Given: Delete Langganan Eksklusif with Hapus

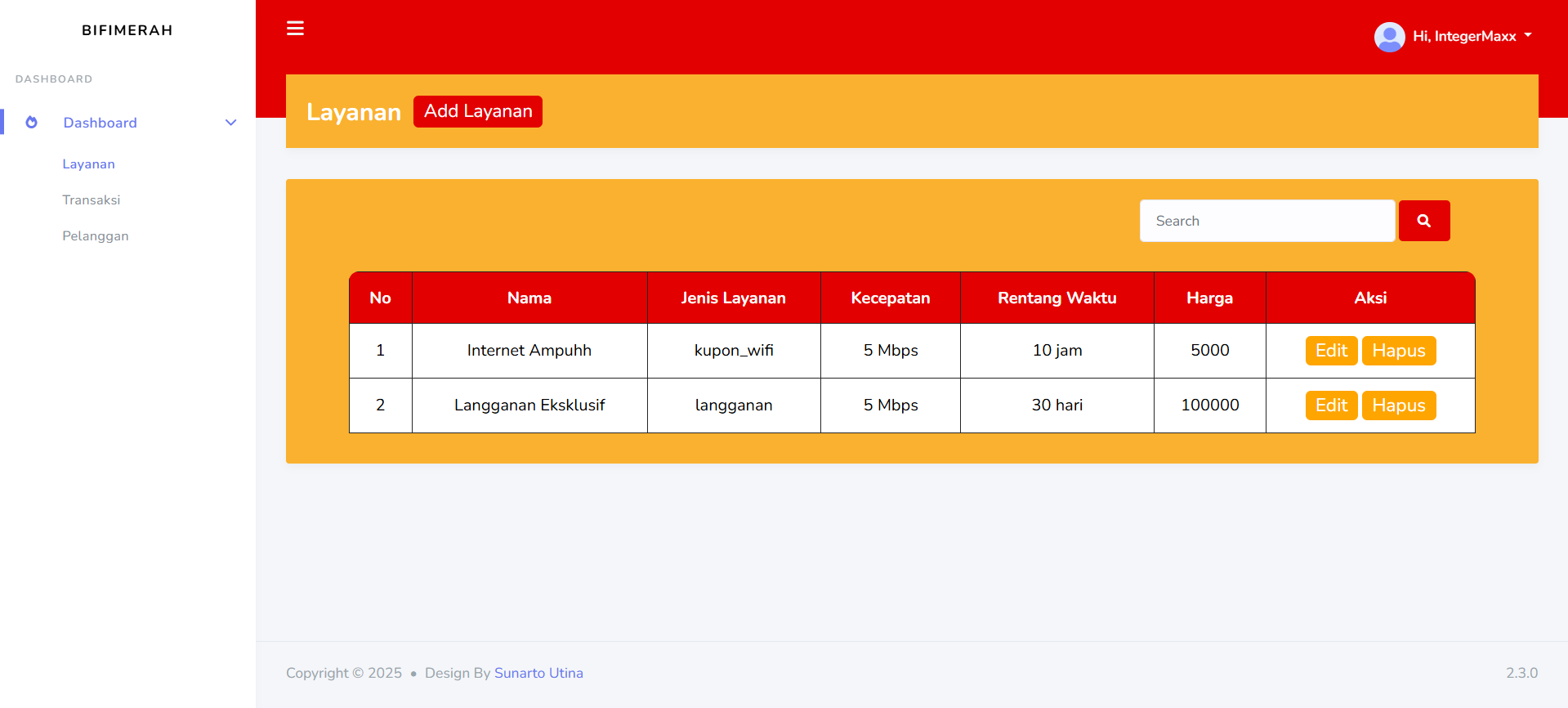Looking at the screenshot, I should pos(1398,406).
